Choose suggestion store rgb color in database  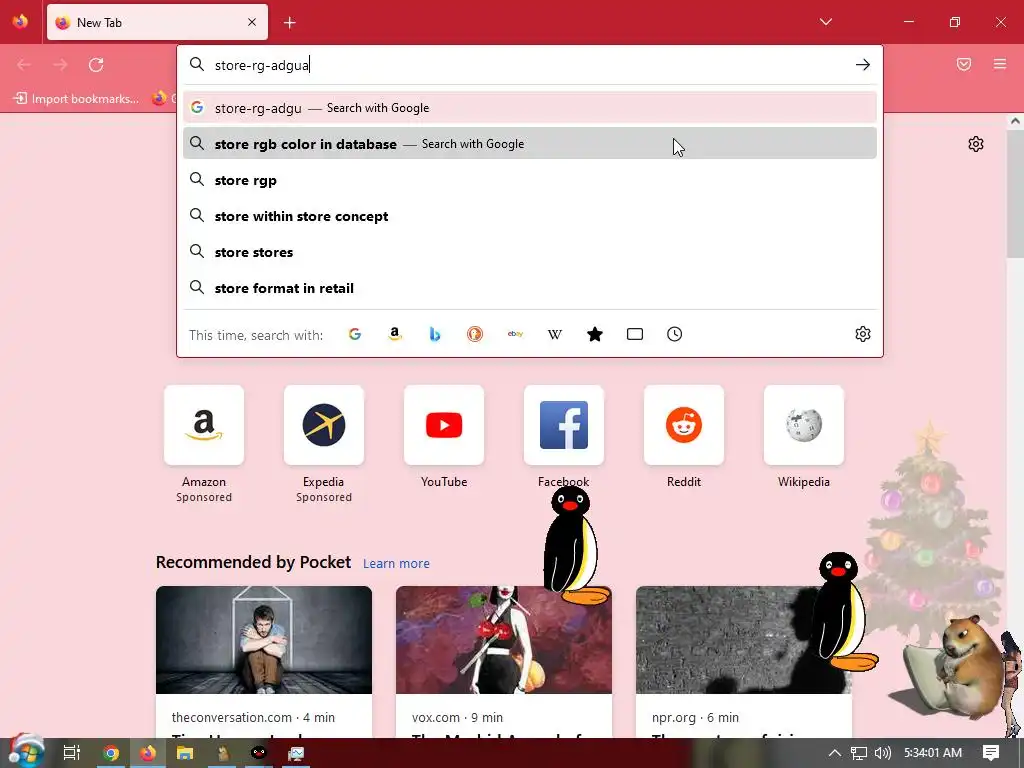(x=530, y=144)
